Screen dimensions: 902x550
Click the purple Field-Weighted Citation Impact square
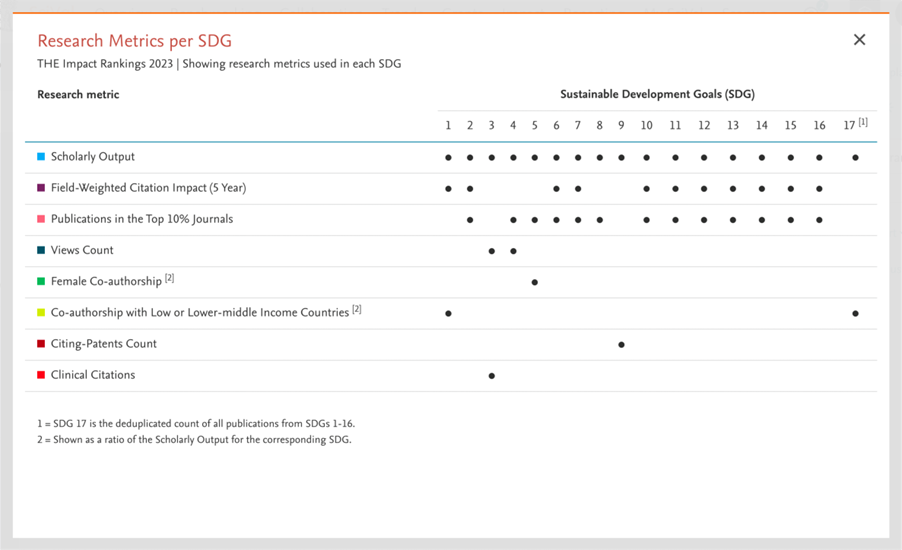pos(41,188)
